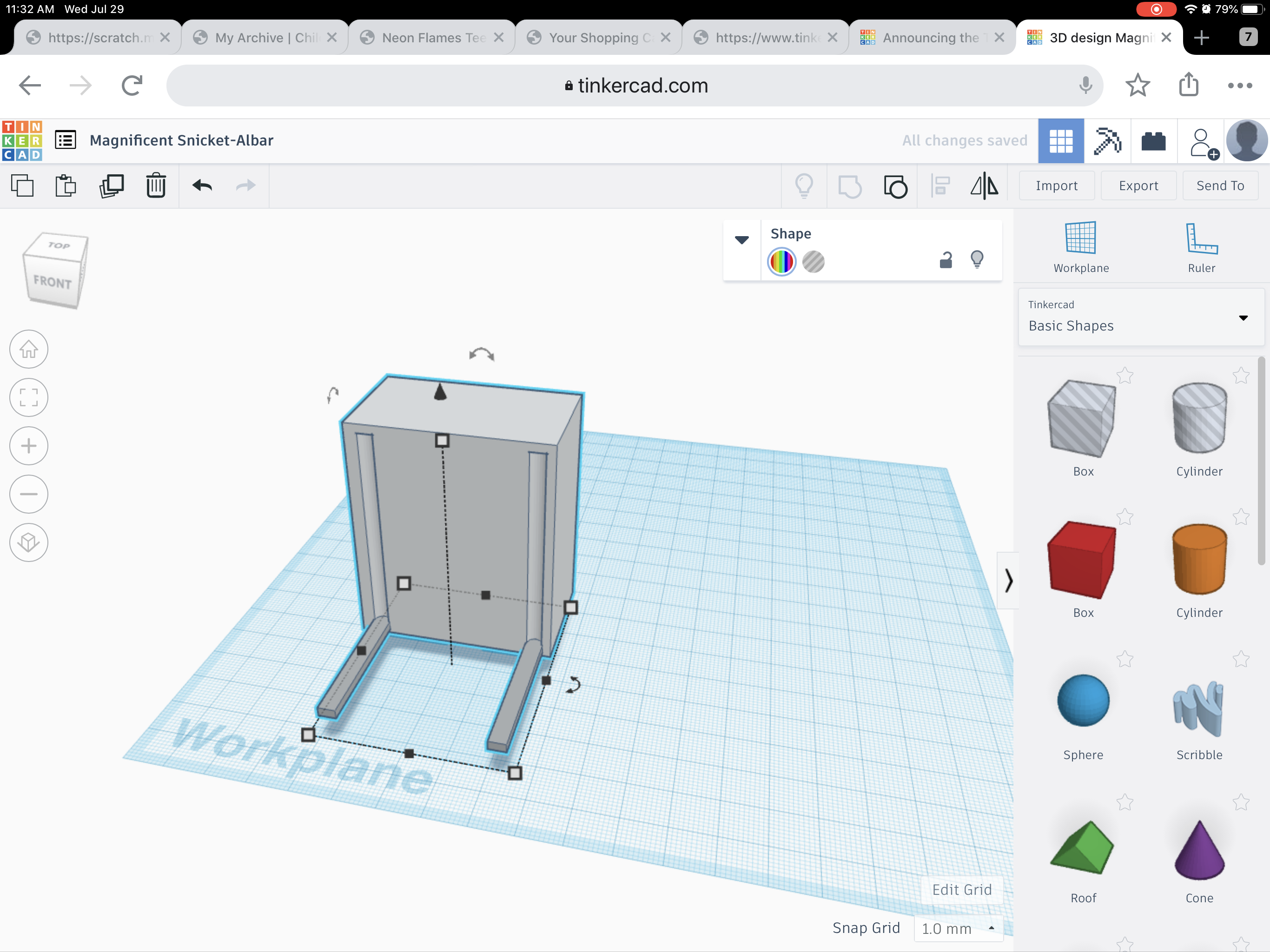
Task: Click the Show all lightbulb in toolbar
Action: [x=804, y=186]
